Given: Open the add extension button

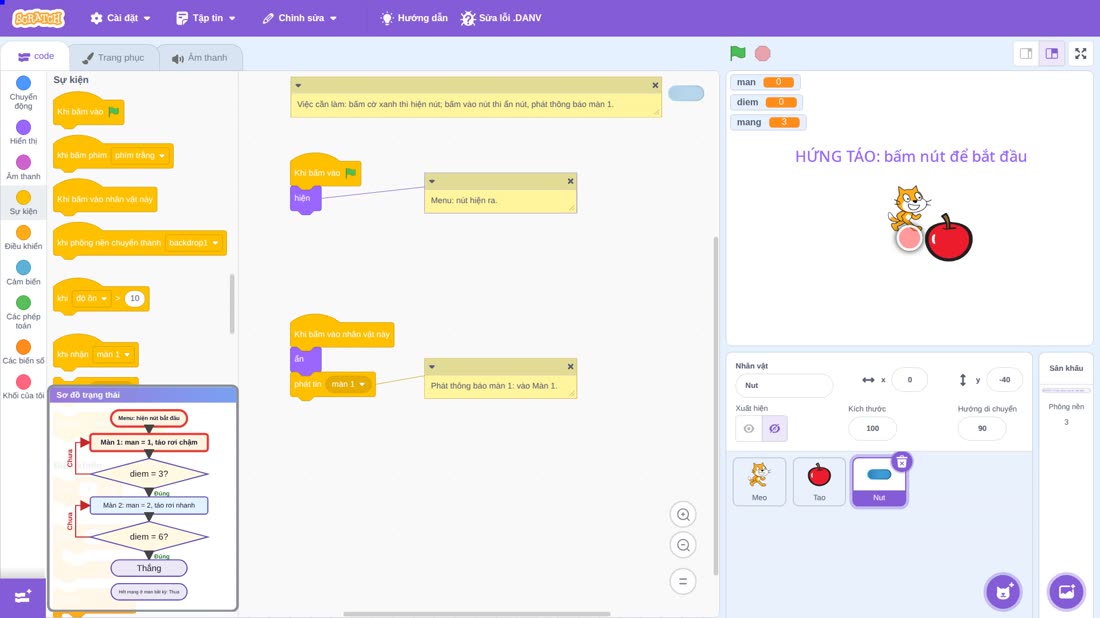Looking at the screenshot, I should 22,597.
